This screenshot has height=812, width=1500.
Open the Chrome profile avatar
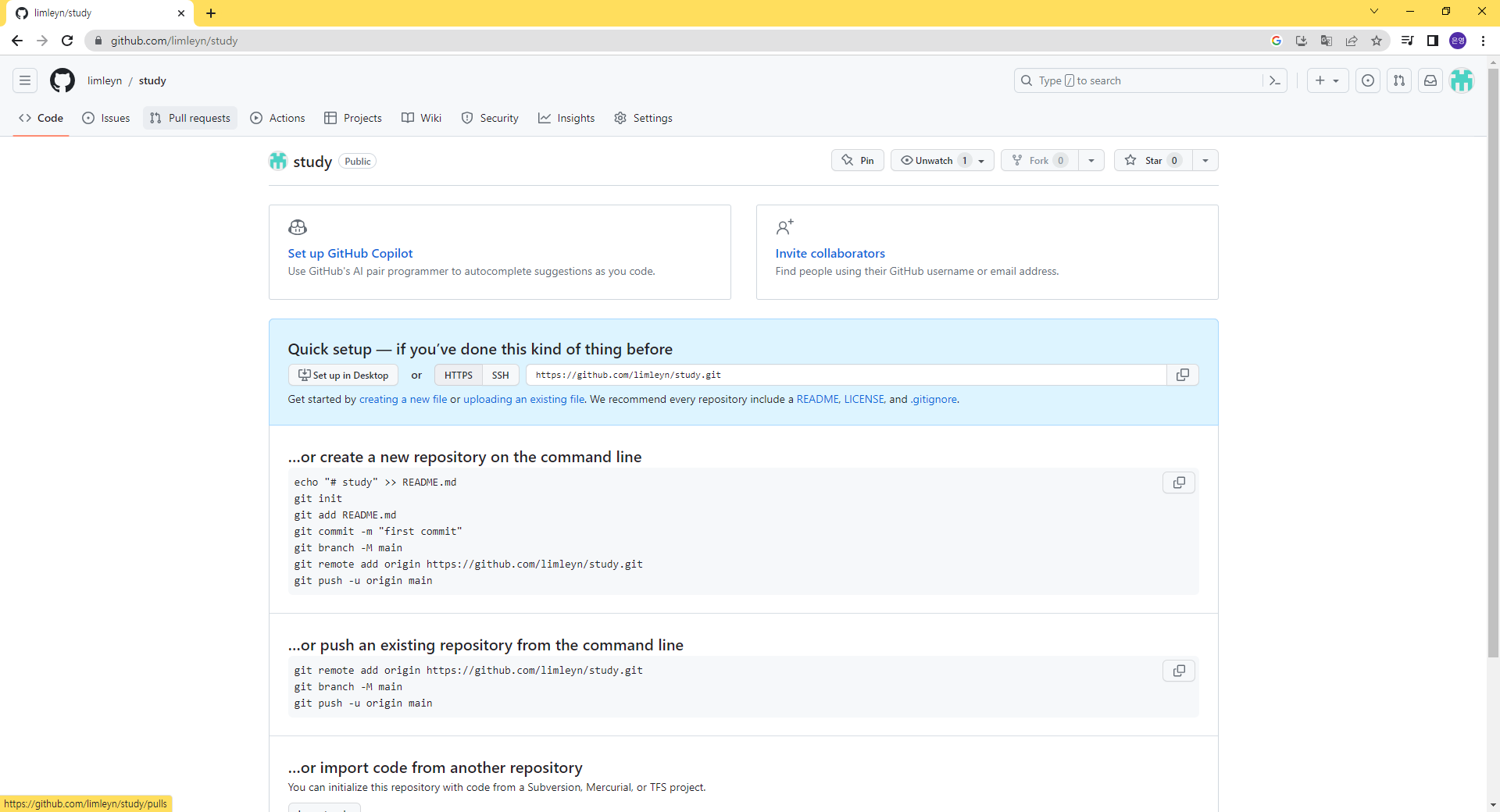tap(1458, 41)
